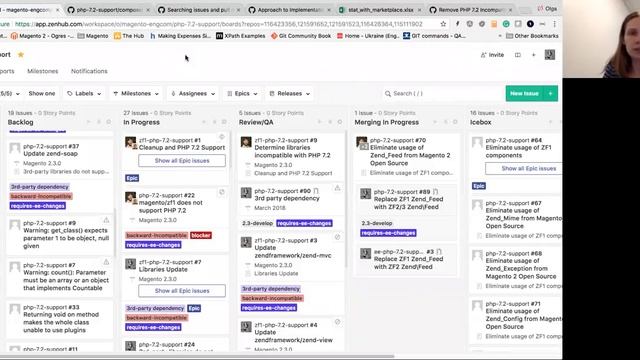The width and height of the screenshot is (640, 360).
Task: Click the black circle extension icon
Action: click(530, 24)
